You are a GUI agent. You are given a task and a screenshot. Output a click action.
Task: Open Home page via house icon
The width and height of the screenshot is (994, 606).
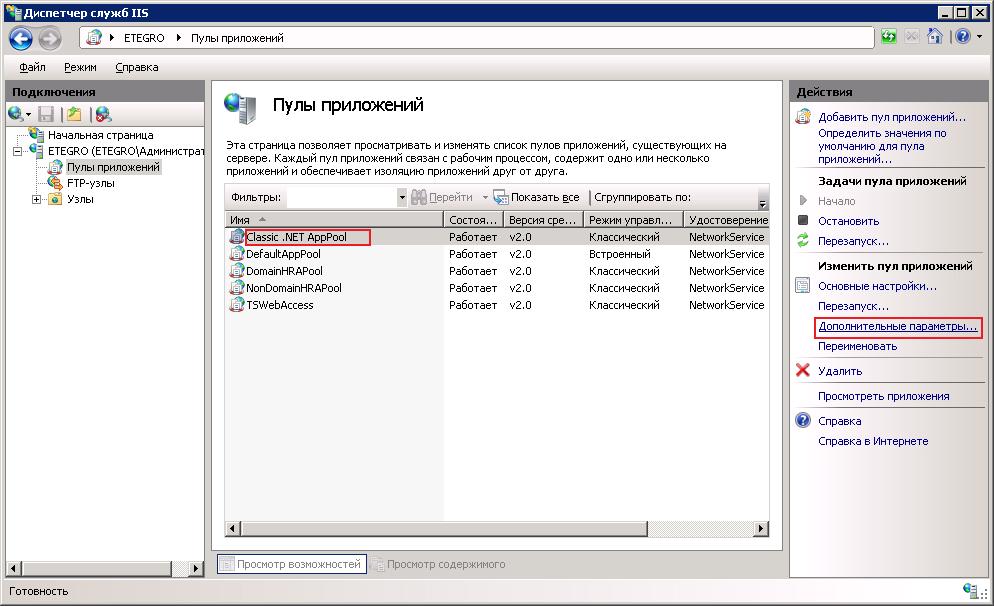click(x=934, y=36)
